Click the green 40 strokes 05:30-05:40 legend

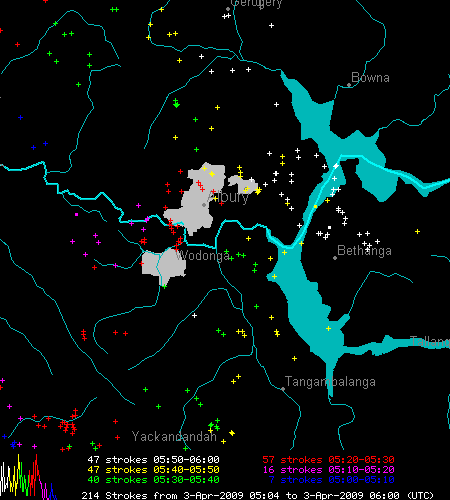coord(153,480)
